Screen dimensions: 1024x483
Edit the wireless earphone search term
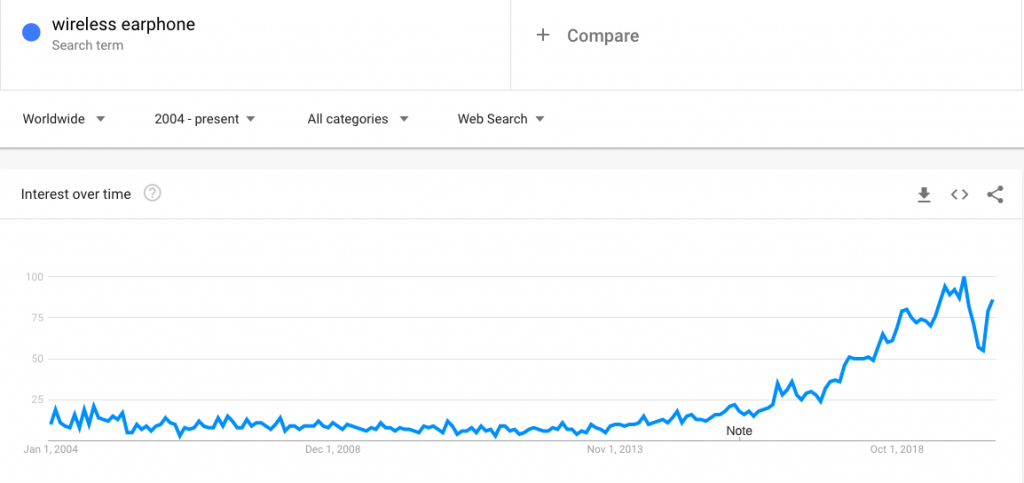pyautogui.click(x=123, y=25)
